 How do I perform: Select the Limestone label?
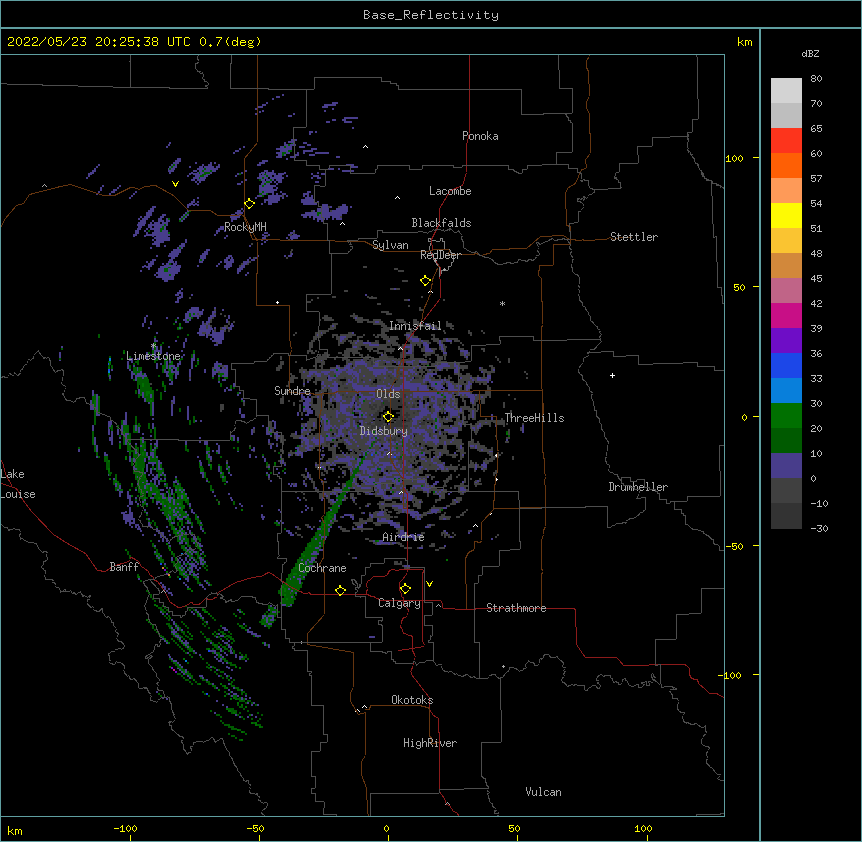click(153, 356)
